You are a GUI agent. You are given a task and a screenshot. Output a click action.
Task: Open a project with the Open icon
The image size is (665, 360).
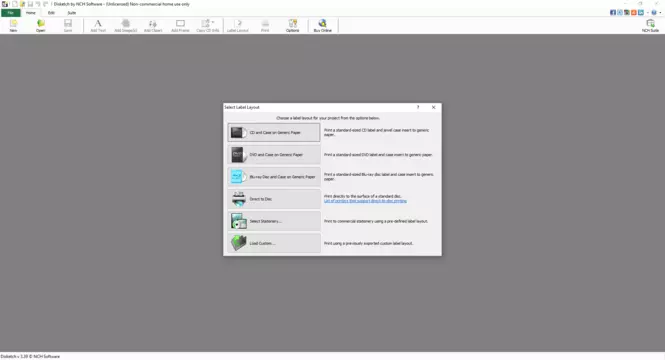41,25
